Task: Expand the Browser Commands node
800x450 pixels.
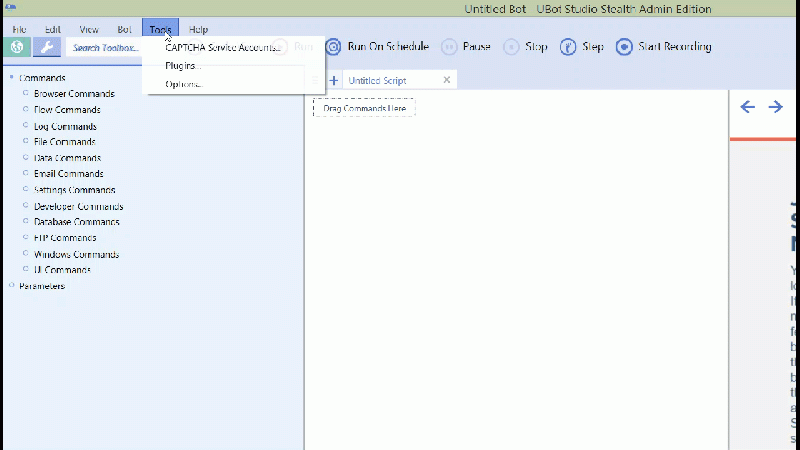Action: click(x=26, y=93)
